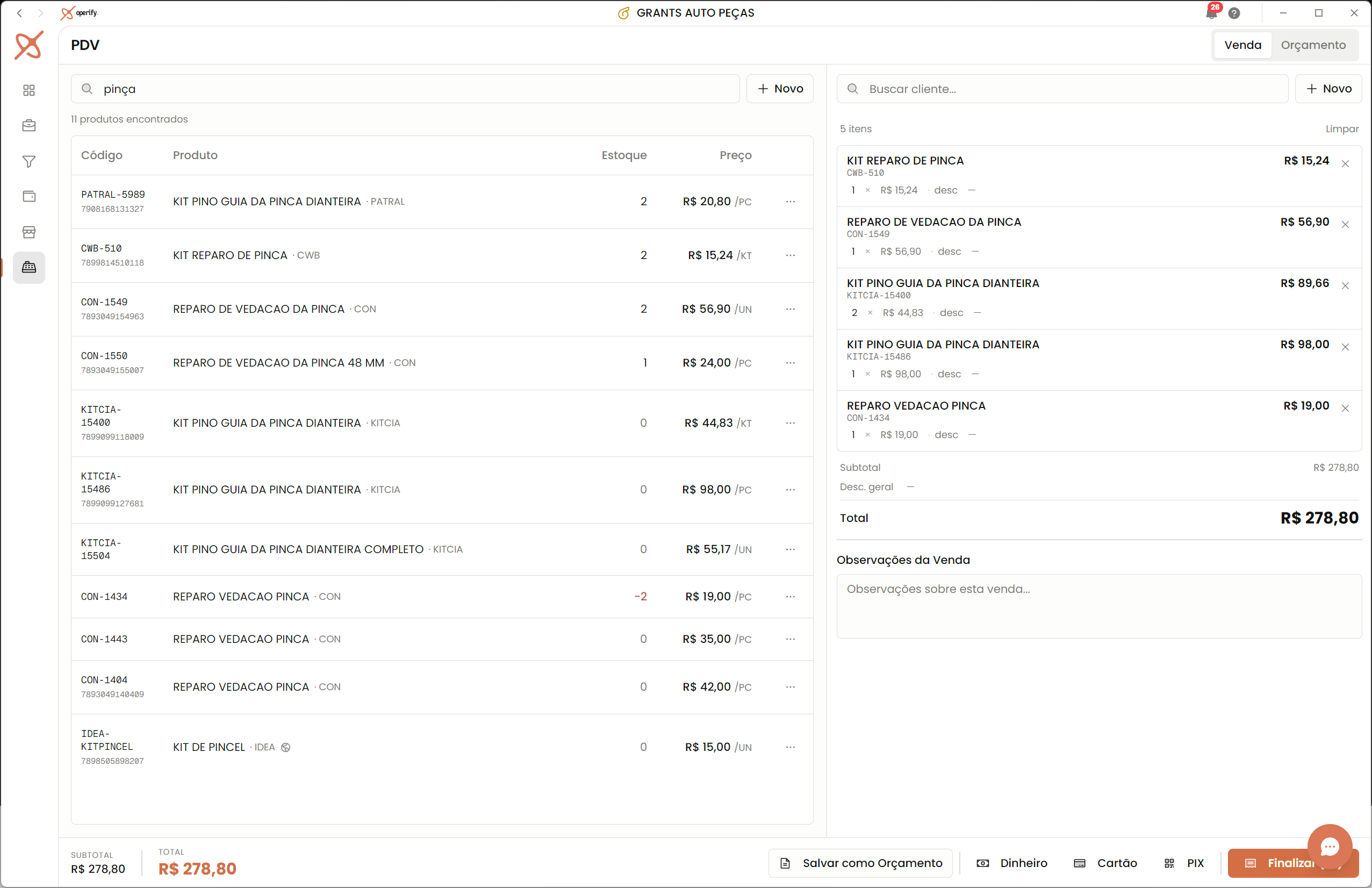Image resolution: width=1372 pixels, height=888 pixels.
Task: Sort by Preço column header
Action: pos(735,155)
